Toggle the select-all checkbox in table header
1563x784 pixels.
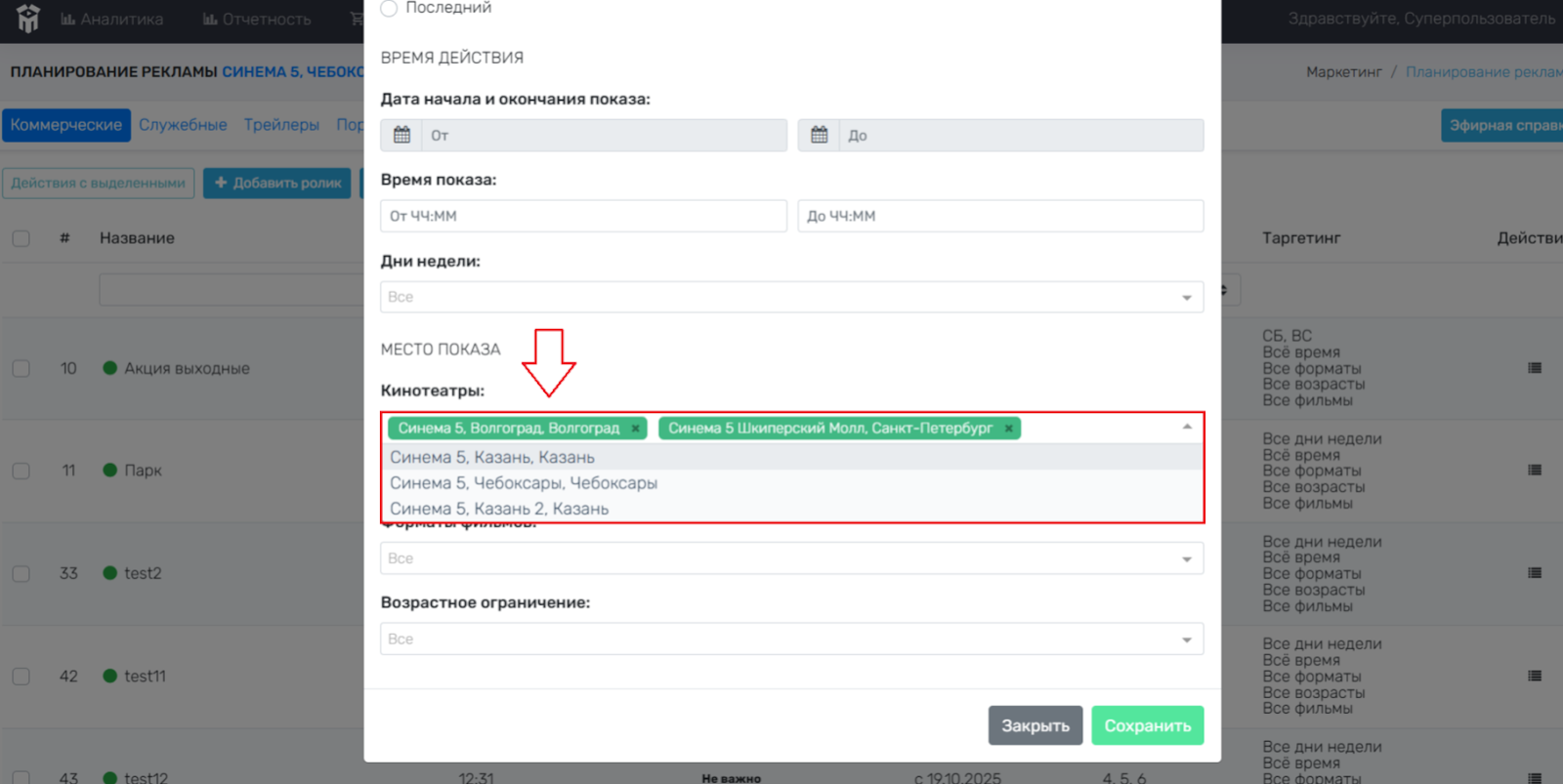[21, 238]
